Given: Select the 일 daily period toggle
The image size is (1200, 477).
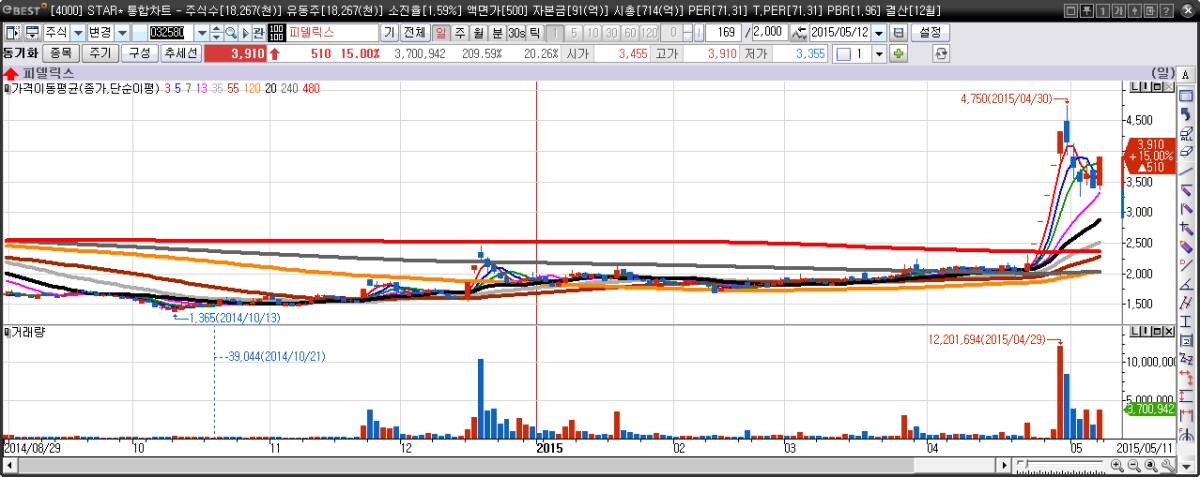Looking at the screenshot, I should (441, 33).
